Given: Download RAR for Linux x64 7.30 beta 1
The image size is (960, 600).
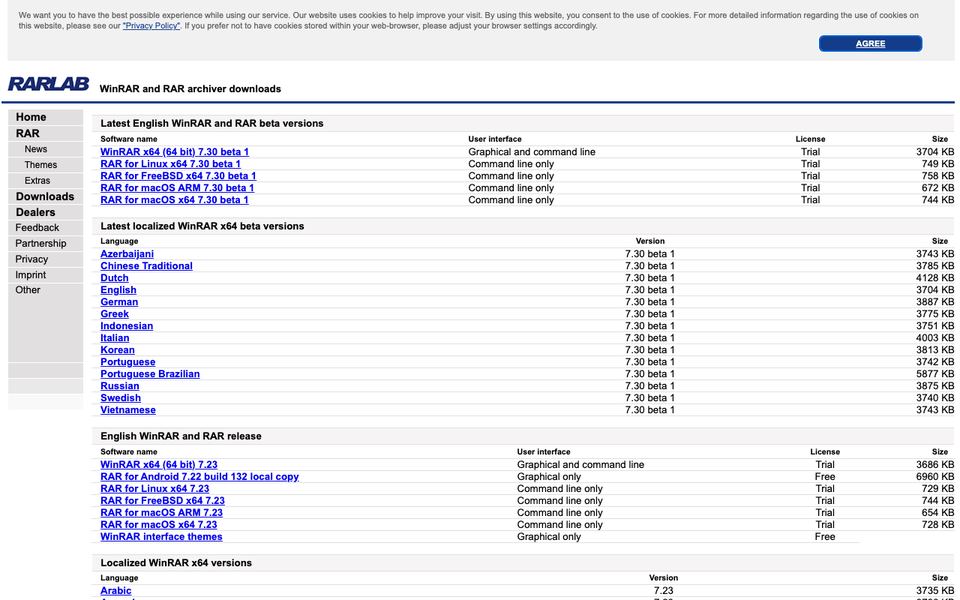Looking at the screenshot, I should [x=170, y=164].
